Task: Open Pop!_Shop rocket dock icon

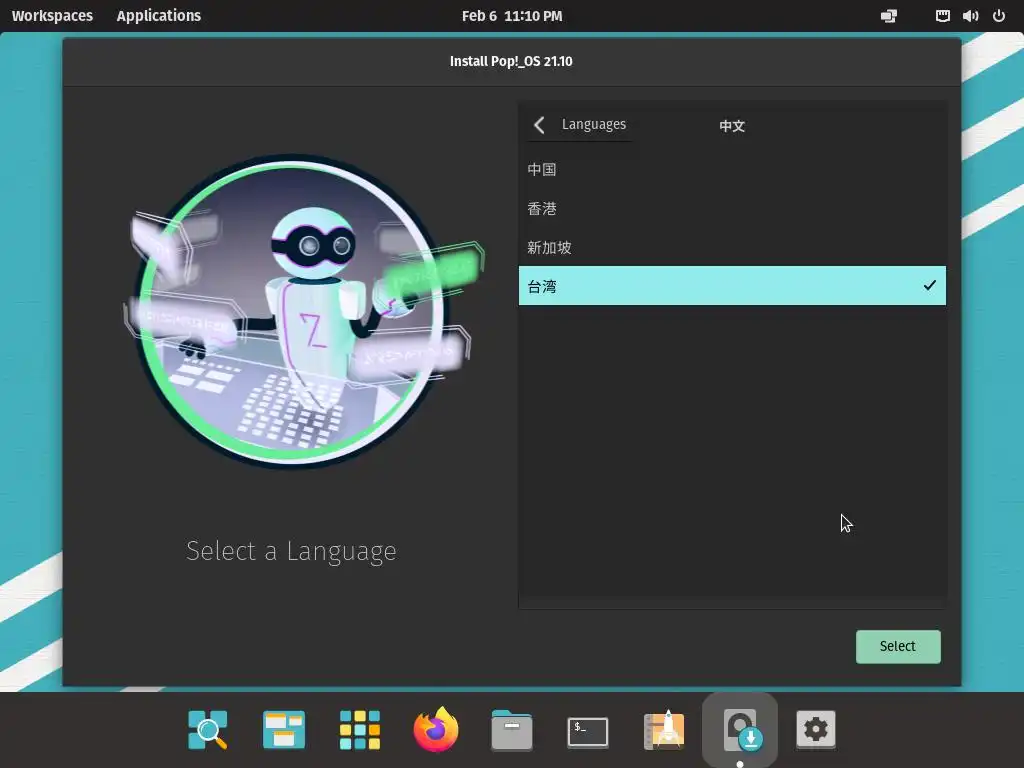Action: (x=664, y=729)
